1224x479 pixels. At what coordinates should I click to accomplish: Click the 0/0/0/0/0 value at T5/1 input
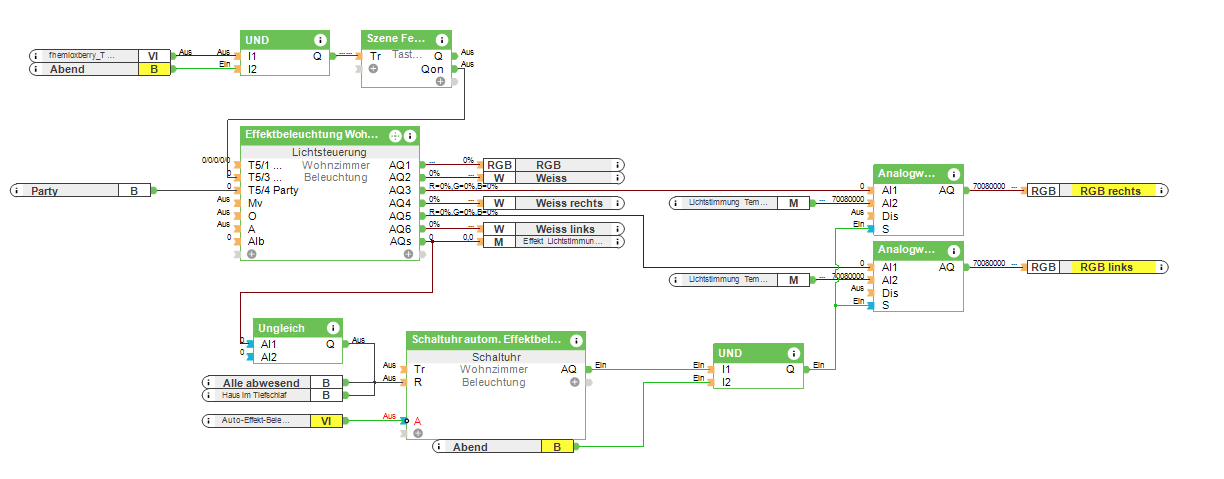pos(216,160)
